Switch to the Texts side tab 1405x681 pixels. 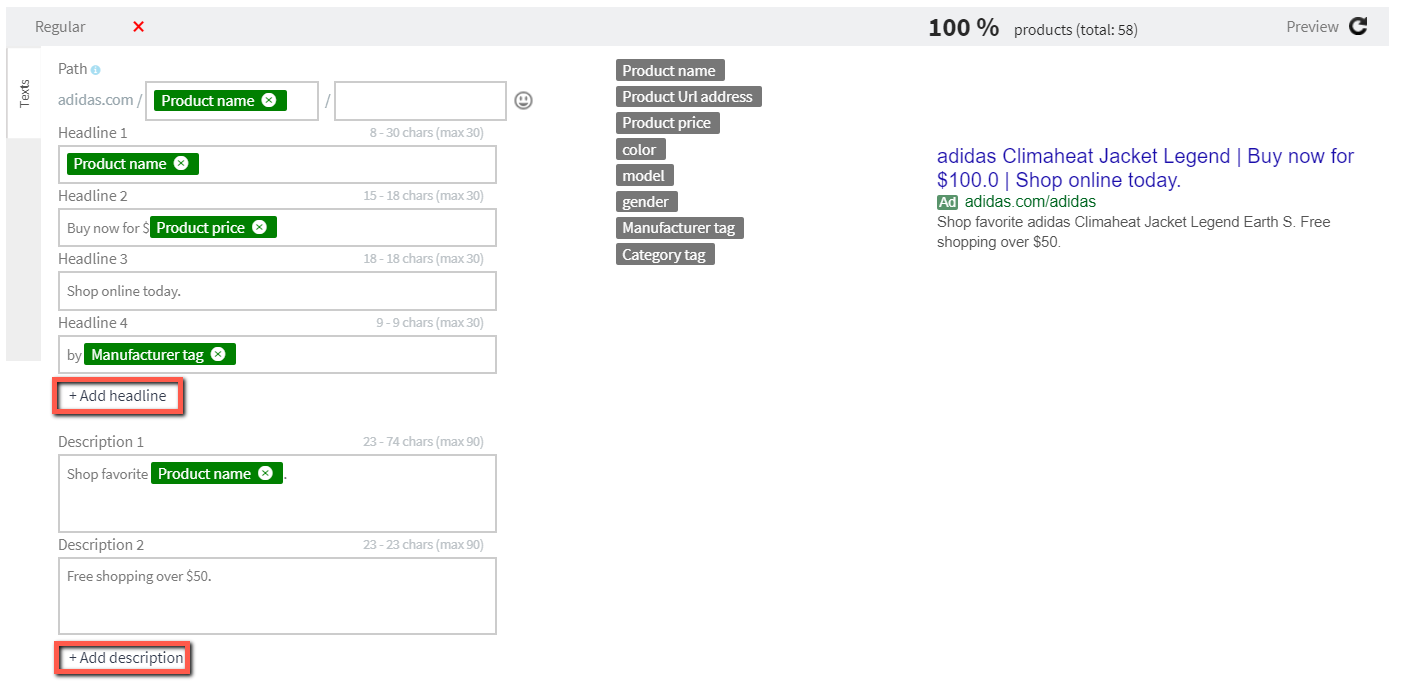(24, 93)
